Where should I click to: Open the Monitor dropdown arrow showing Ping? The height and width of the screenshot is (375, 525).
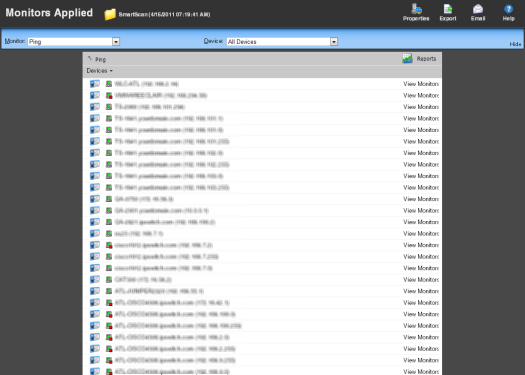click(116, 42)
